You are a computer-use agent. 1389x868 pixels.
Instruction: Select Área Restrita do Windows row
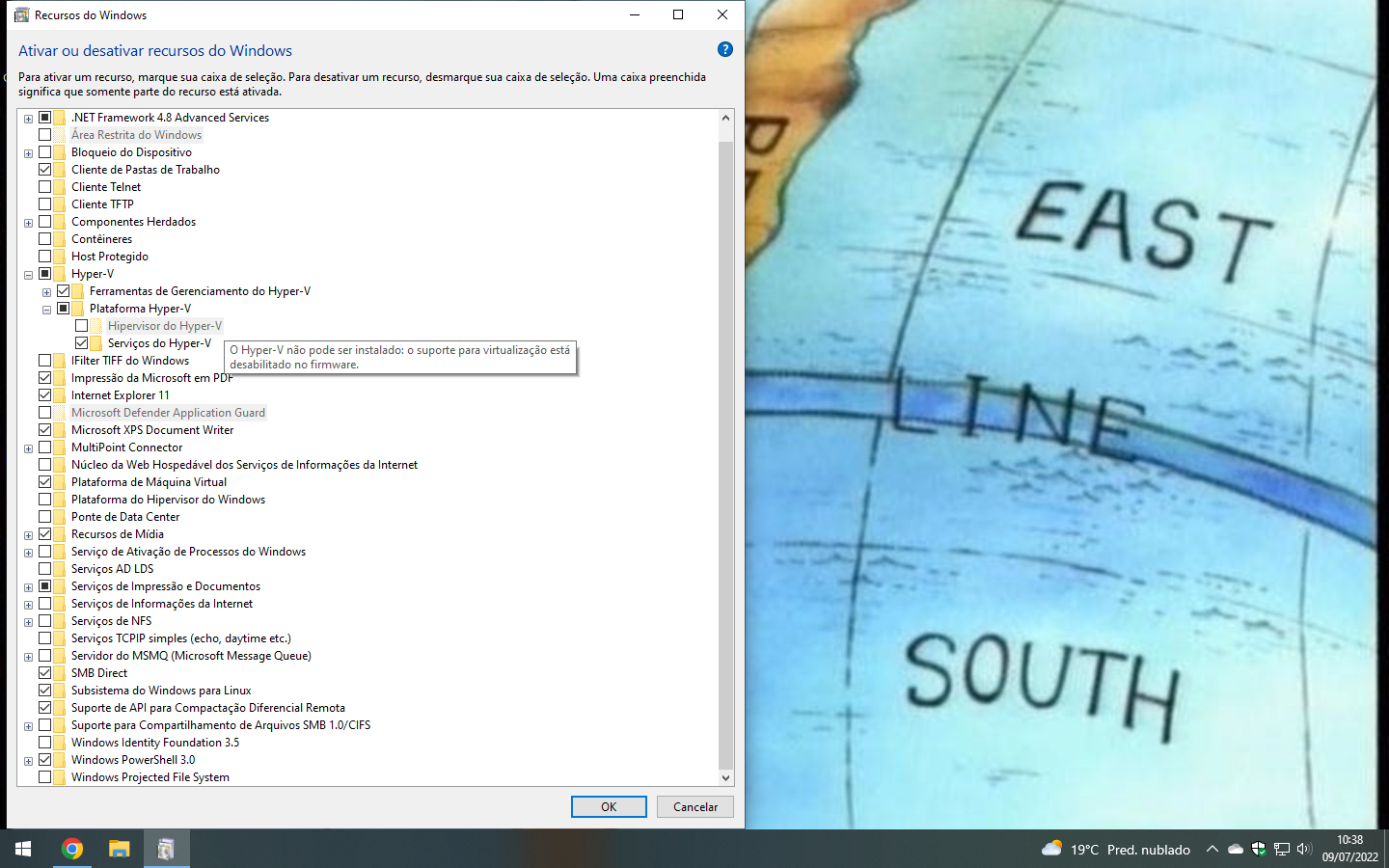point(136,135)
